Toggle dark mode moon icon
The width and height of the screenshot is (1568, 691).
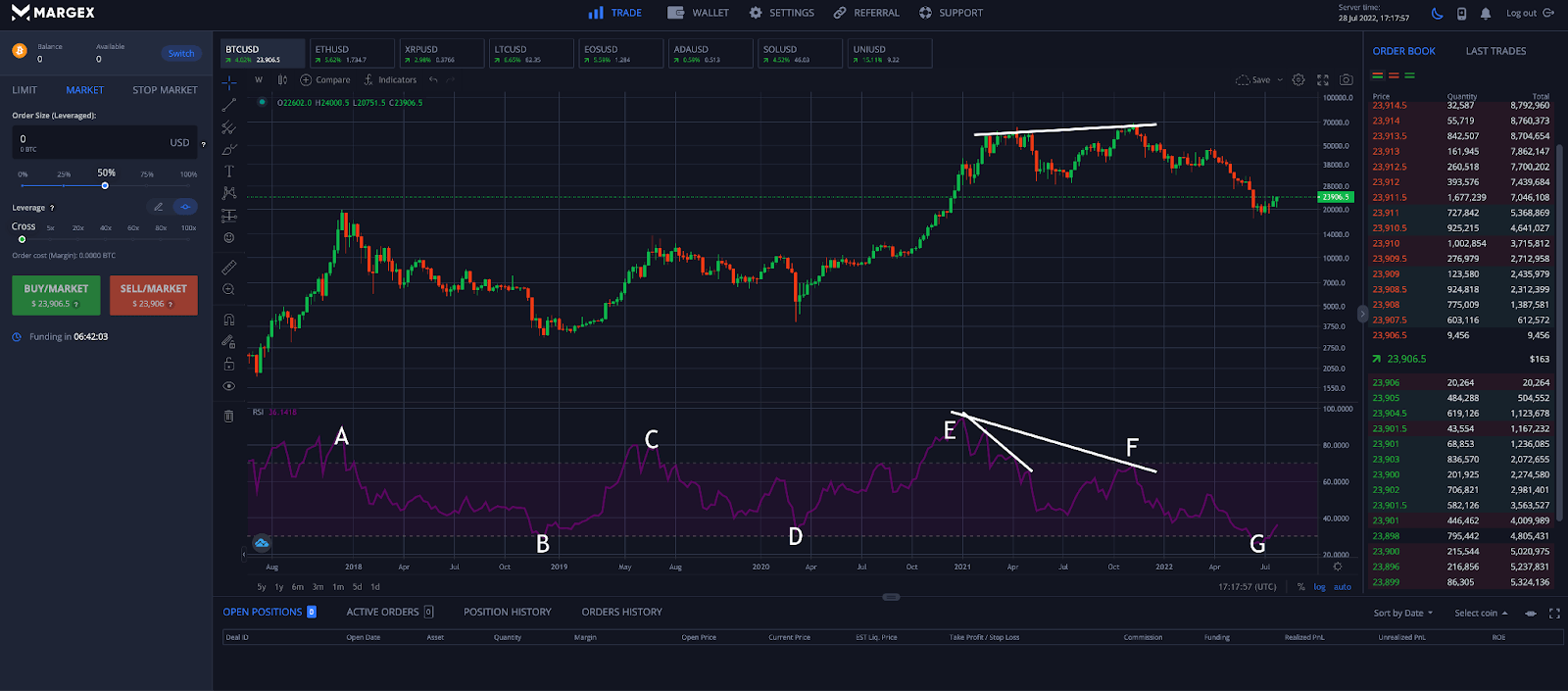tap(1437, 14)
